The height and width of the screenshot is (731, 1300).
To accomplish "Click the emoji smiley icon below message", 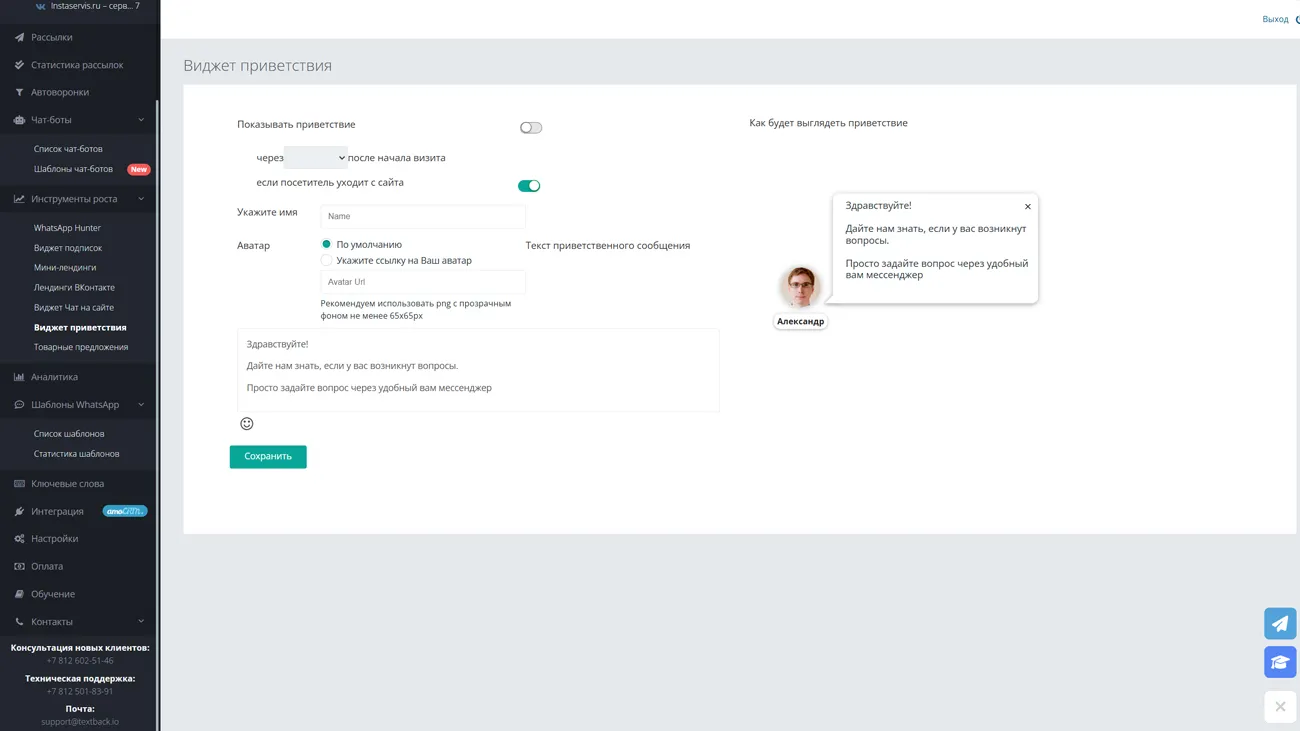I will click(247, 424).
